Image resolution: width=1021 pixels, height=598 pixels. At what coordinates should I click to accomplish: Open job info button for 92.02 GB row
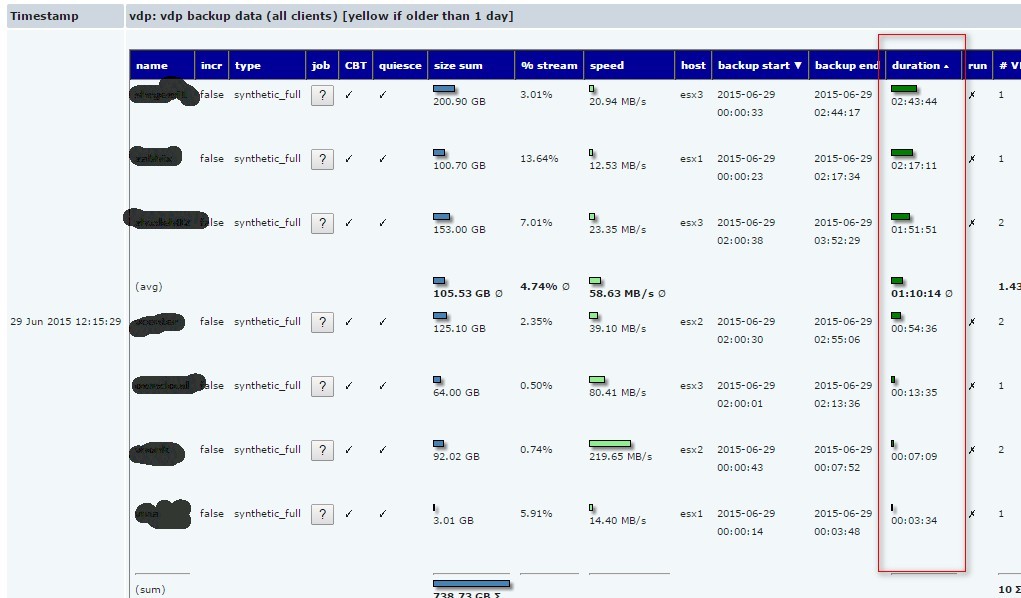point(322,450)
